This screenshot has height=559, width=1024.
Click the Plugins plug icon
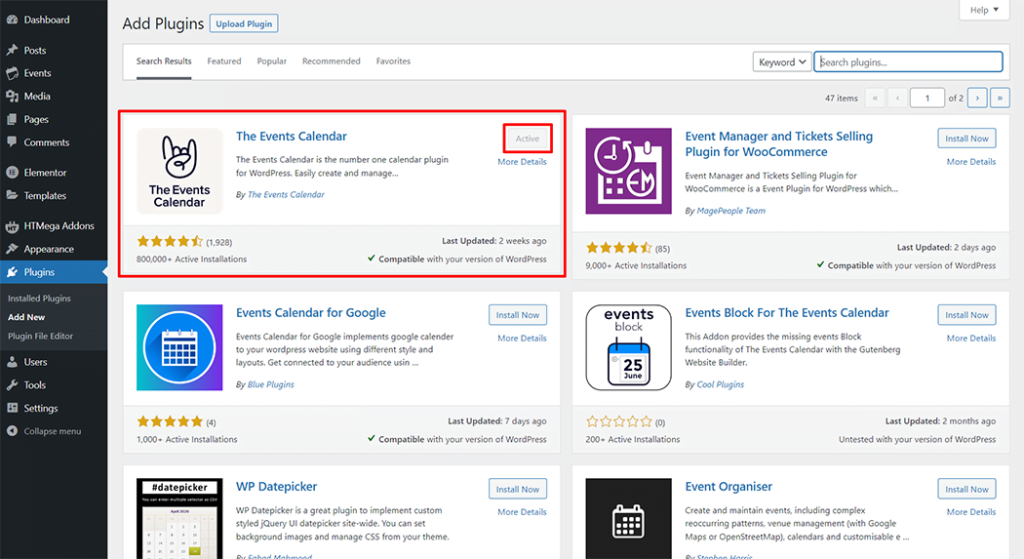click(12, 272)
